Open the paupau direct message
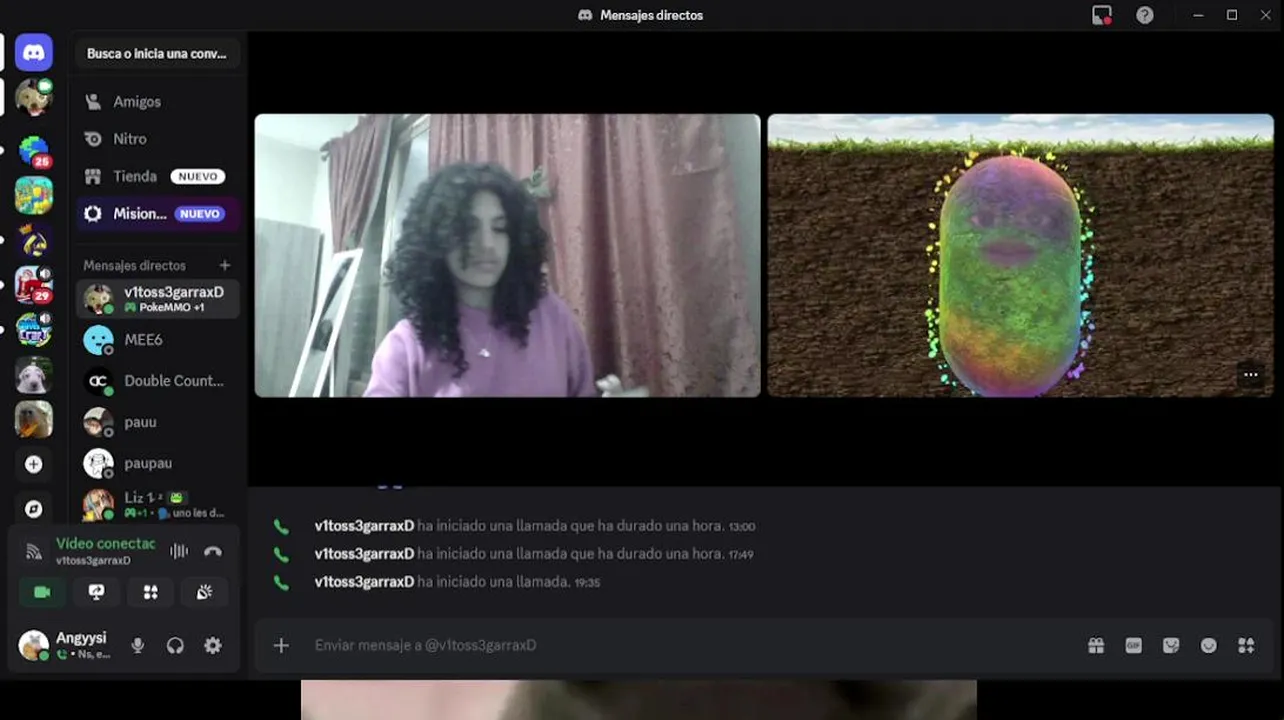 click(157, 463)
